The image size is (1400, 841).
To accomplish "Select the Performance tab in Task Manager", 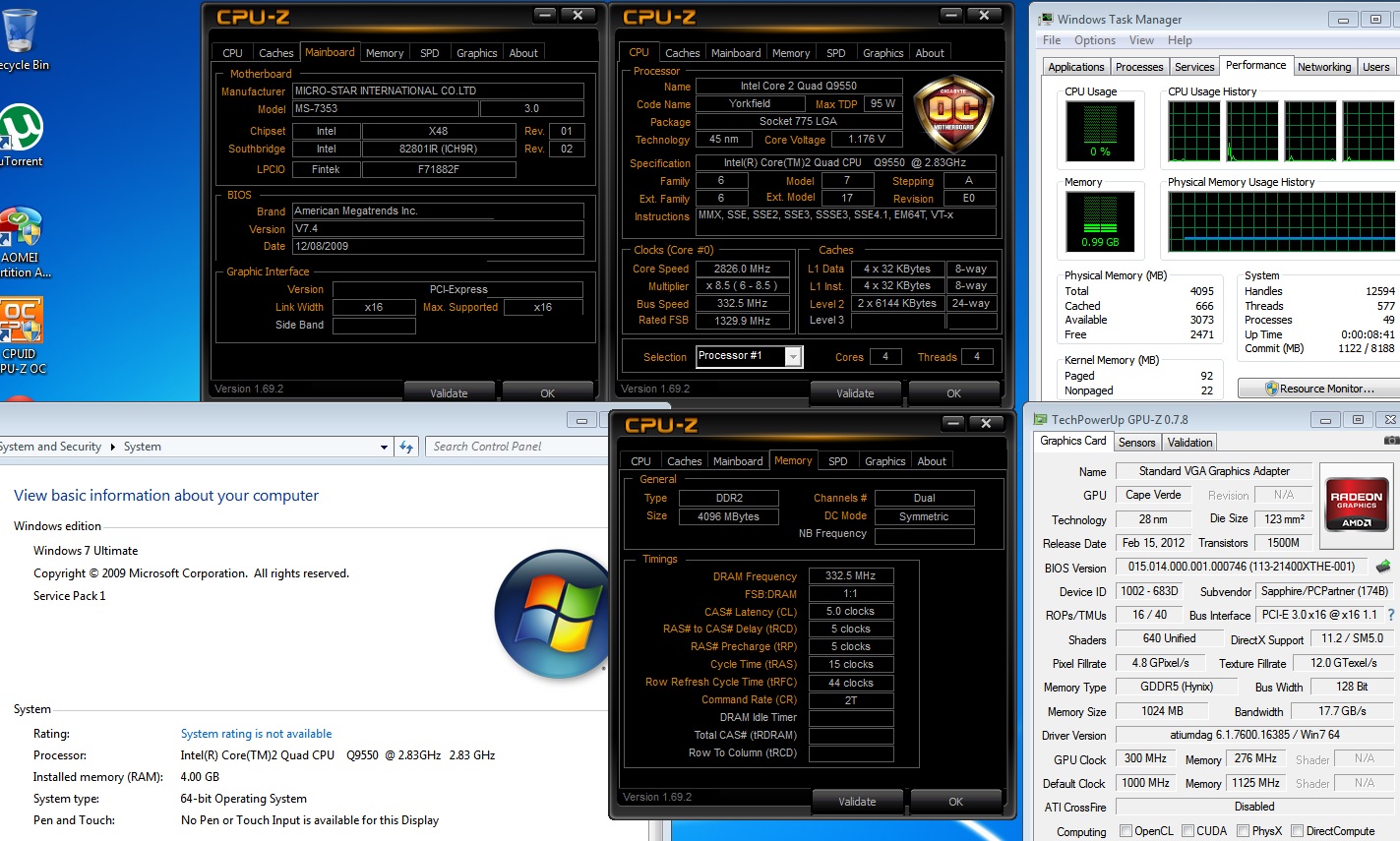I will point(1255,65).
